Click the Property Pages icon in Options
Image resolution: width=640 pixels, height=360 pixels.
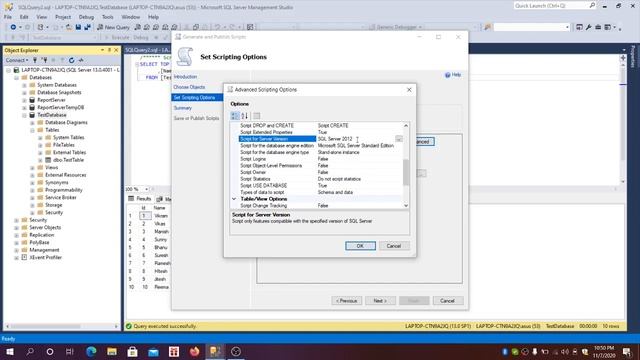[256, 116]
